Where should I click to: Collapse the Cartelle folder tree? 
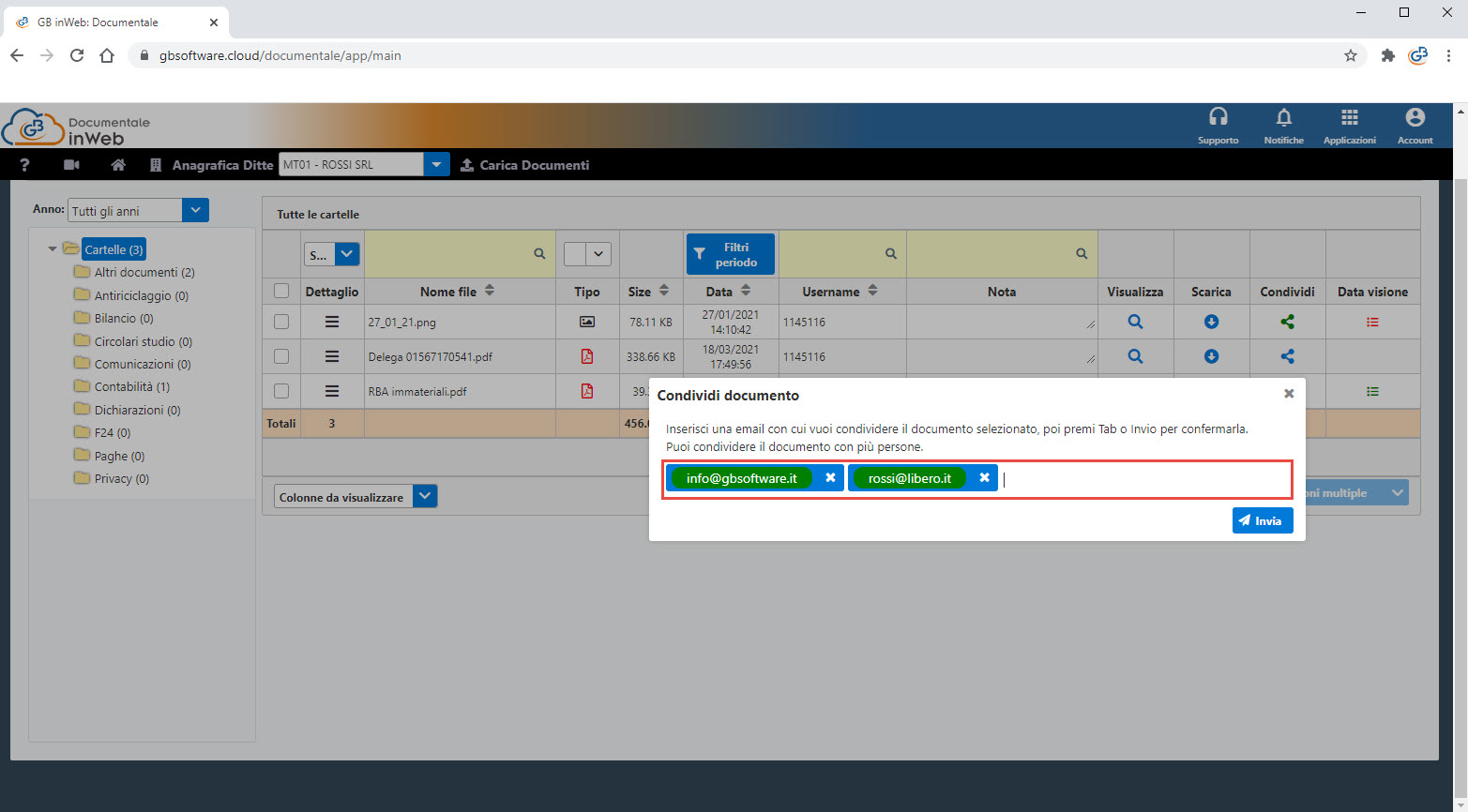(53, 248)
